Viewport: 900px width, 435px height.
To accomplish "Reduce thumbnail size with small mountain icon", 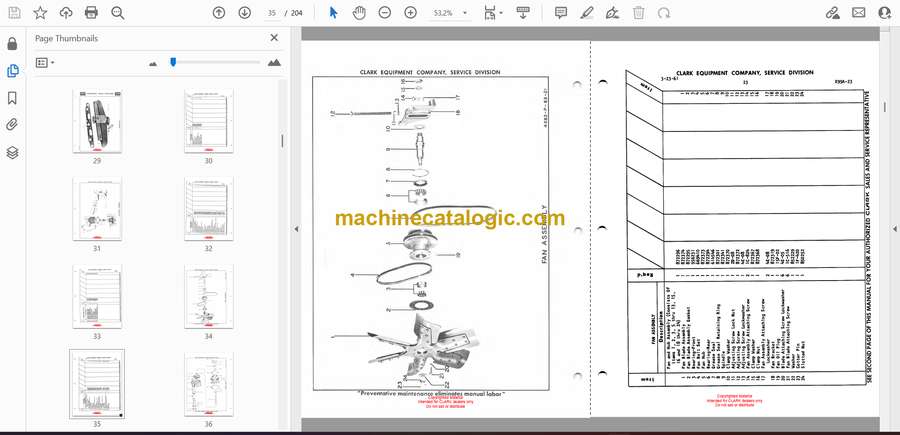I will pyautogui.click(x=153, y=64).
